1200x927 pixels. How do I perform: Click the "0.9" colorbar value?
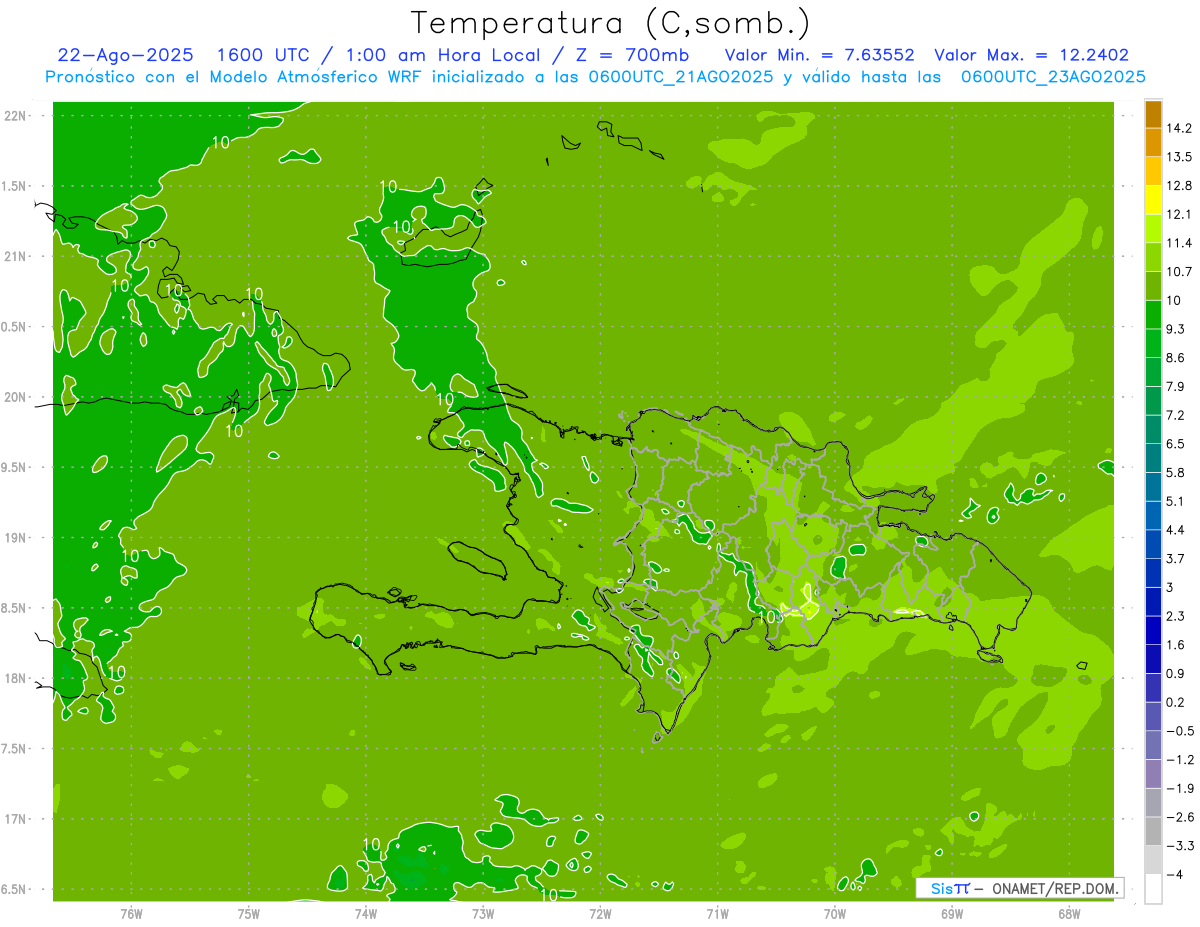click(1176, 674)
